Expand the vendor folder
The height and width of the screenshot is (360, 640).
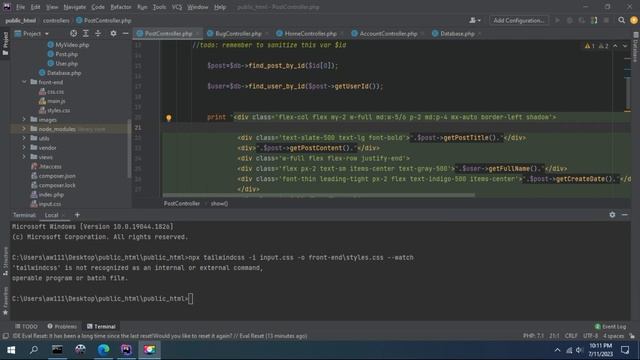pos(24,148)
